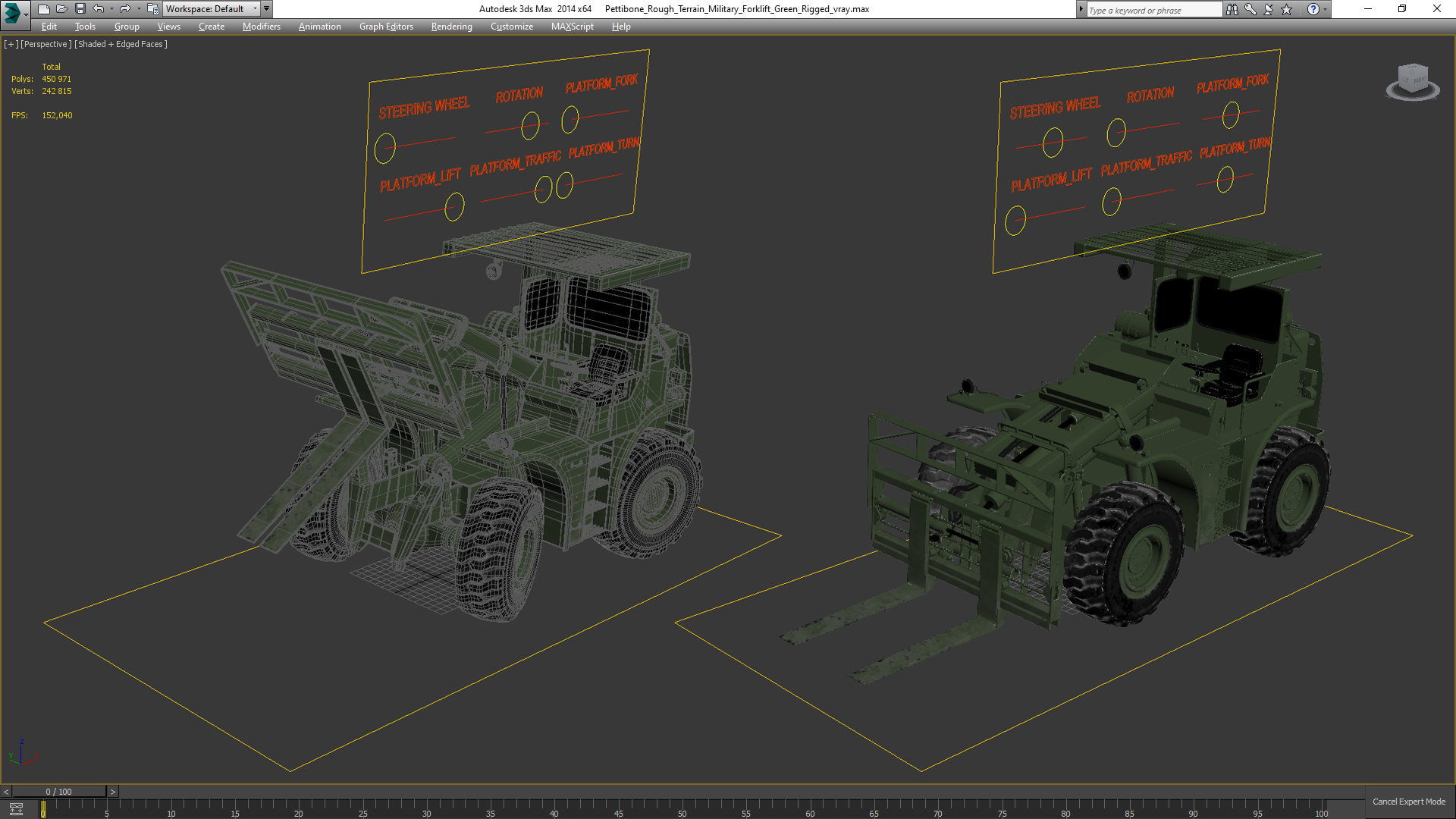Select left panel ROTATION rig control circle
The height and width of the screenshot is (819, 1456).
[x=530, y=125]
